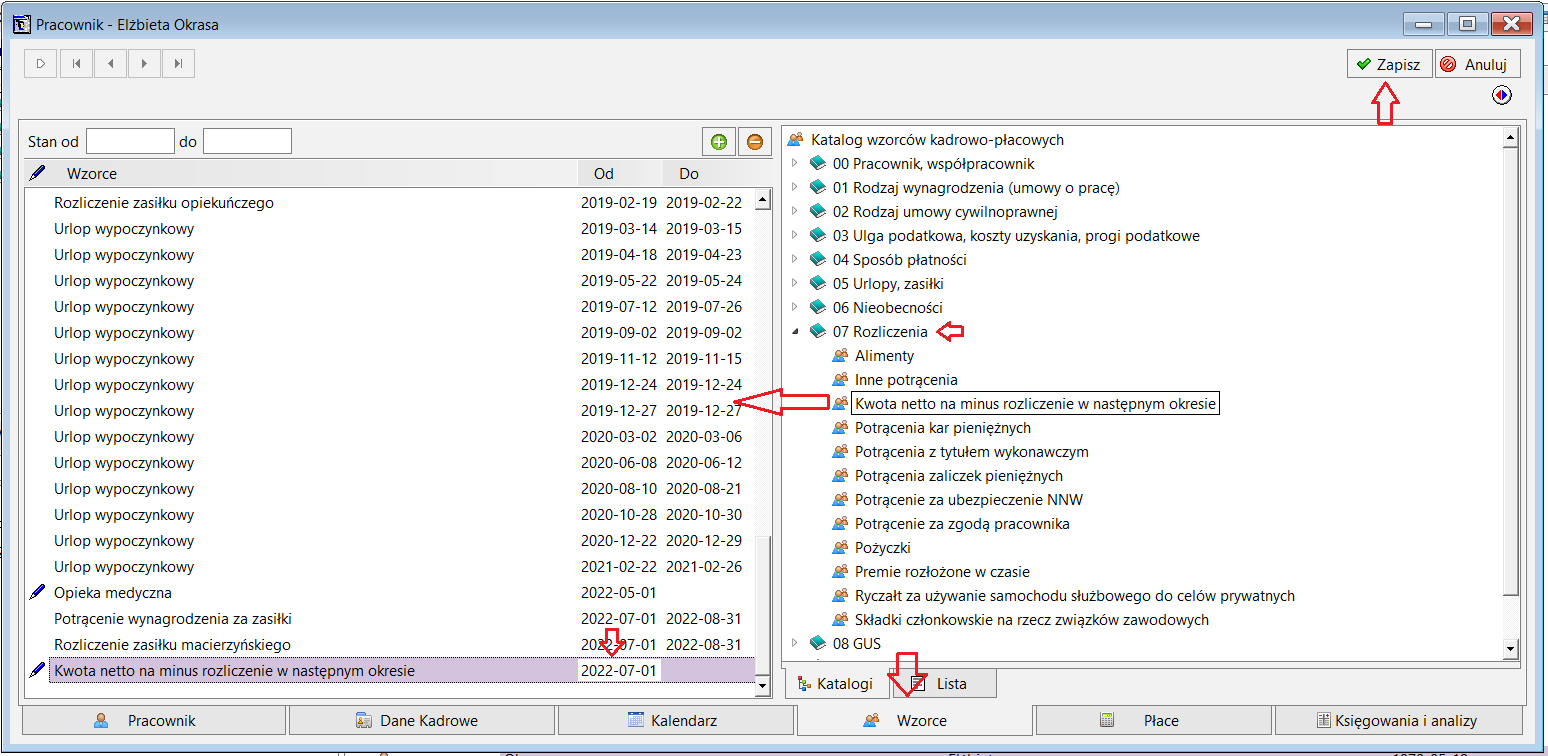This screenshot has width=1548, height=756.
Task: Click the green plus add-pattern icon
Action: (x=719, y=142)
